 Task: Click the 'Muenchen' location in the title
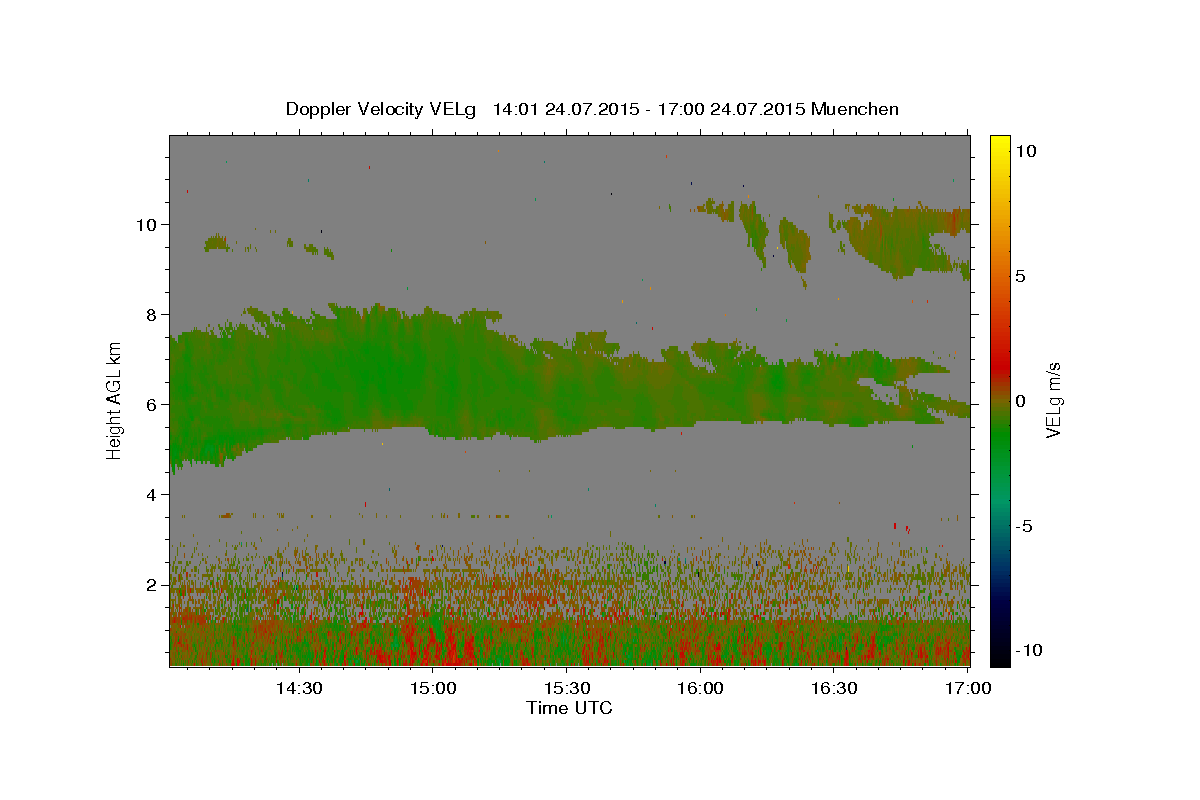[x=855, y=109]
